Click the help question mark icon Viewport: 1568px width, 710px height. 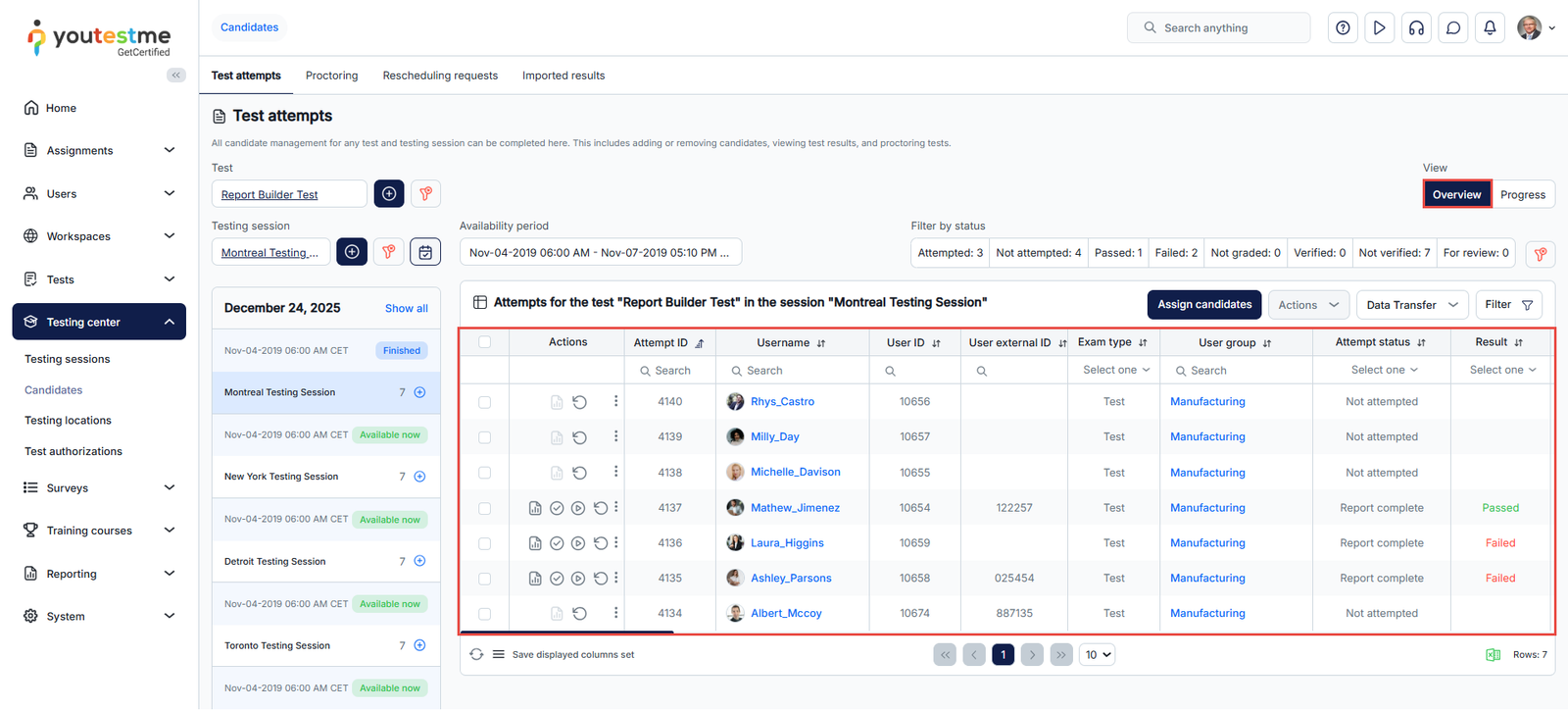point(1343,28)
